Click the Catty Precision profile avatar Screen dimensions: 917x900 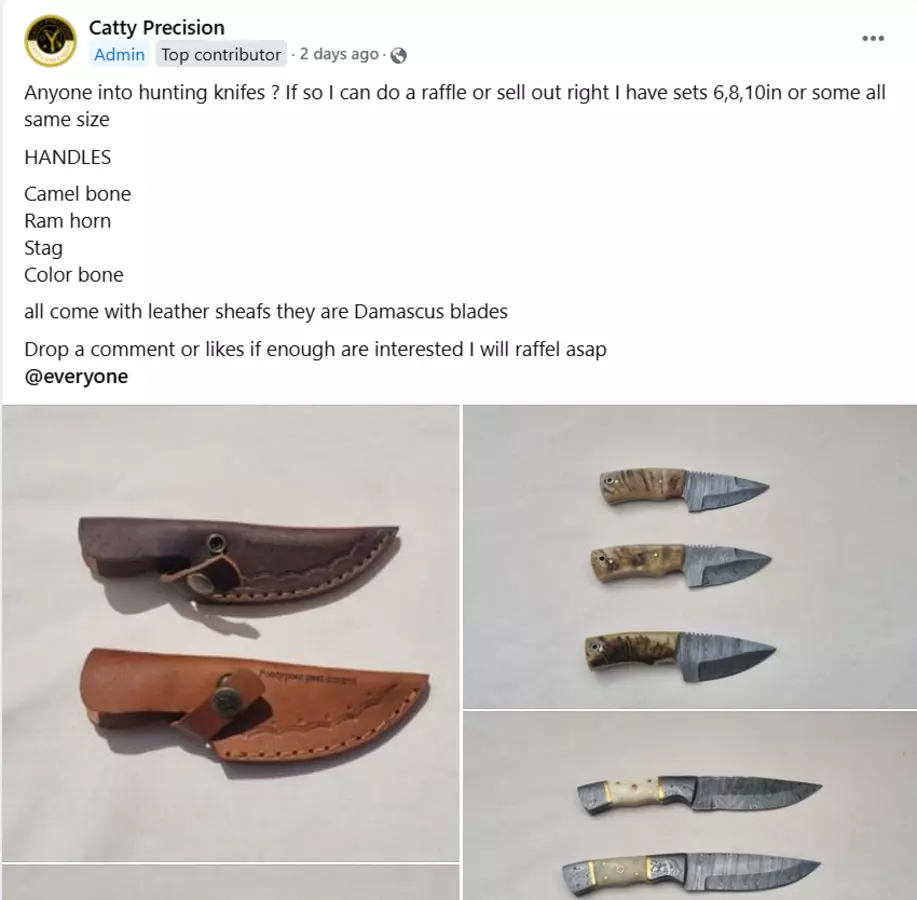coord(50,41)
